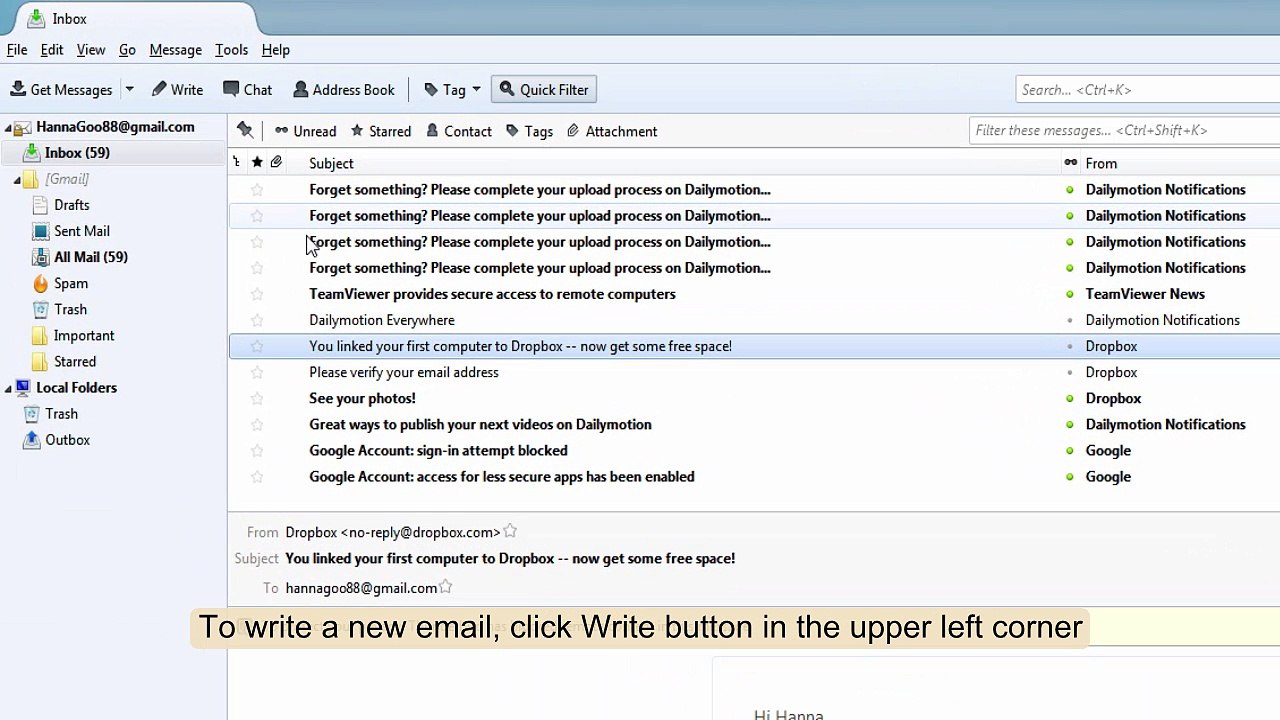Collapse the Local Folders tree
The image size is (1280, 720).
9,389
